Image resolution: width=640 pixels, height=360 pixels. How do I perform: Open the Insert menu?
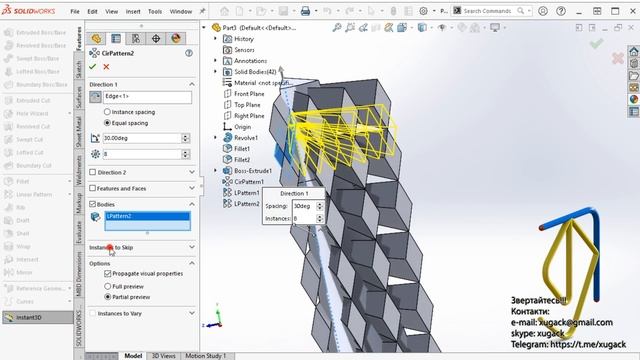[133, 11]
